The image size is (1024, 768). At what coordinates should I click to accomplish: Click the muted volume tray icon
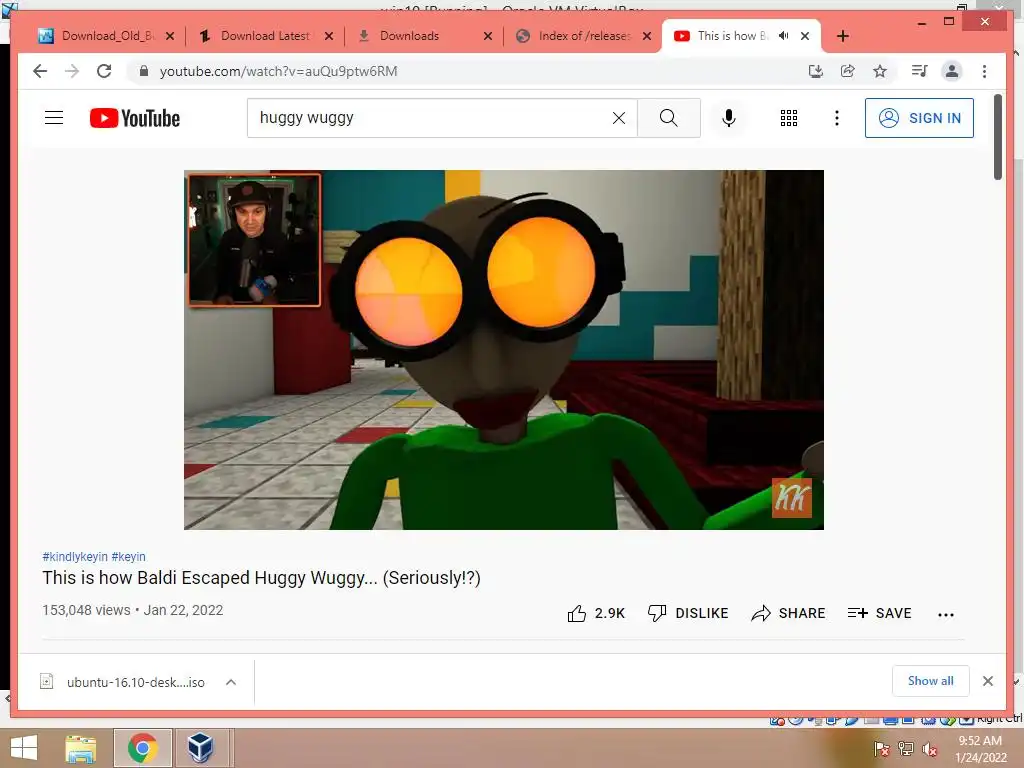tap(929, 750)
